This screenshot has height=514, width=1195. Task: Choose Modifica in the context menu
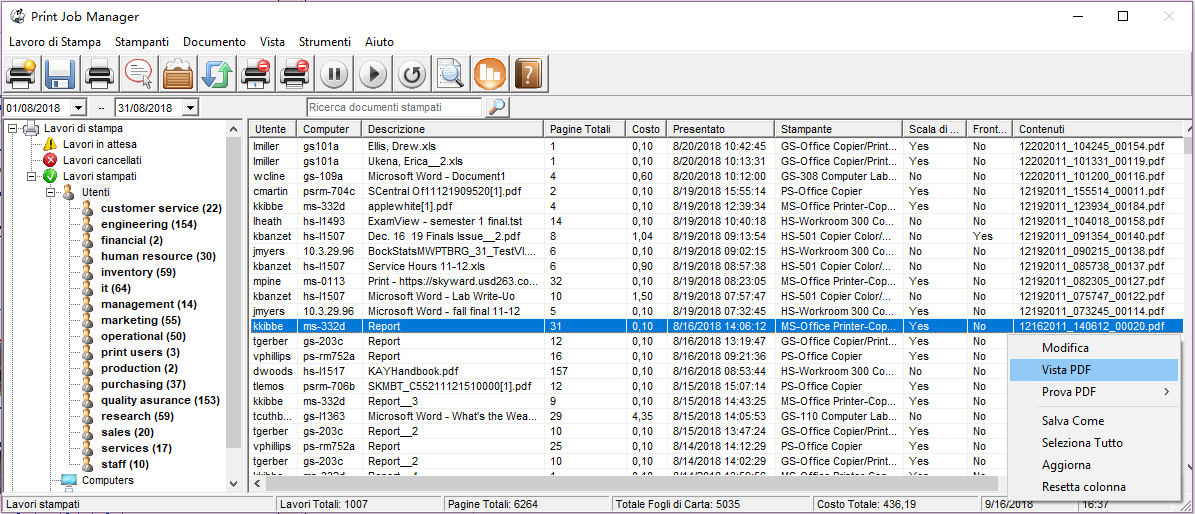(x=1094, y=348)
